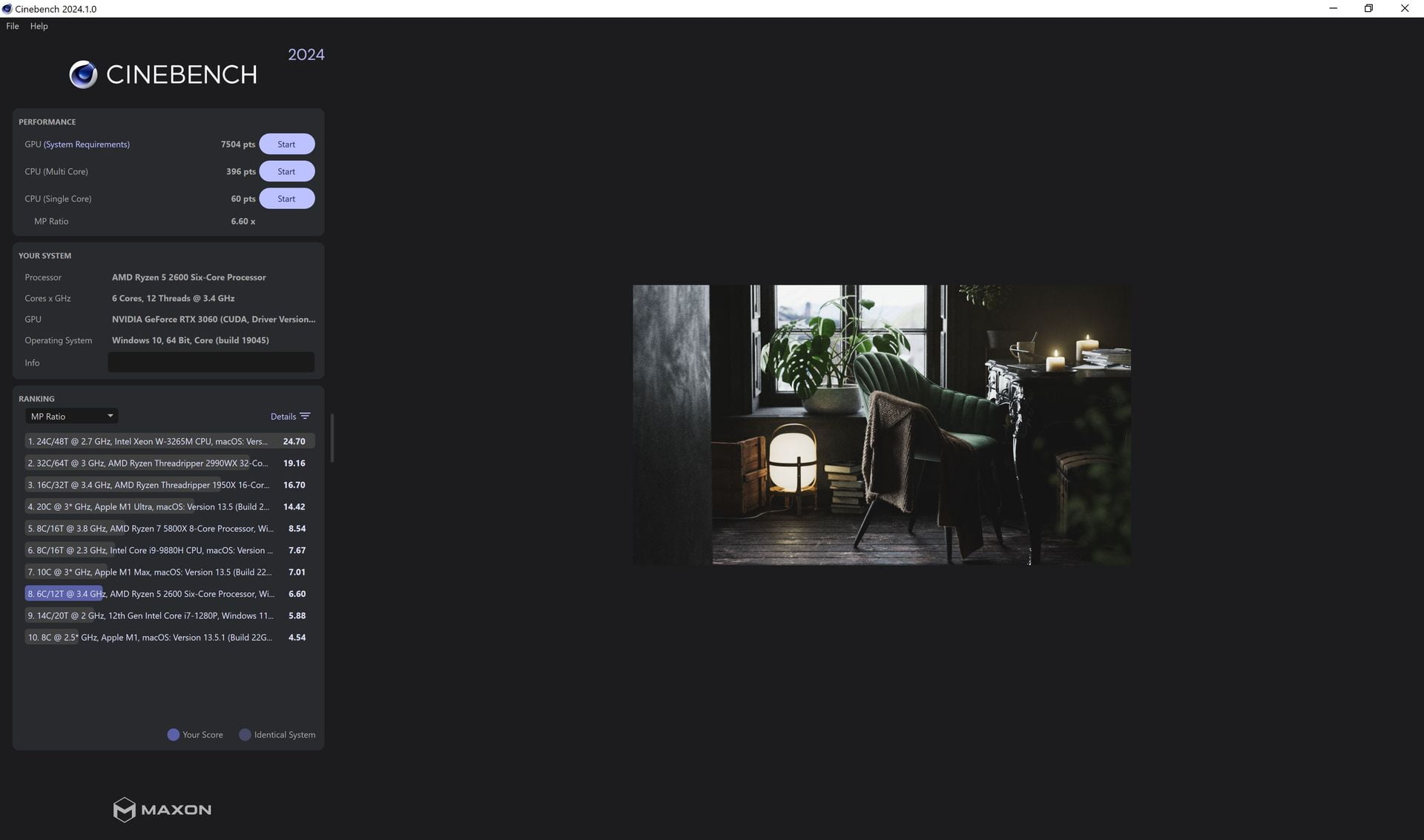Select ranking row Threadripper 2990WX

tap(170, 463)
